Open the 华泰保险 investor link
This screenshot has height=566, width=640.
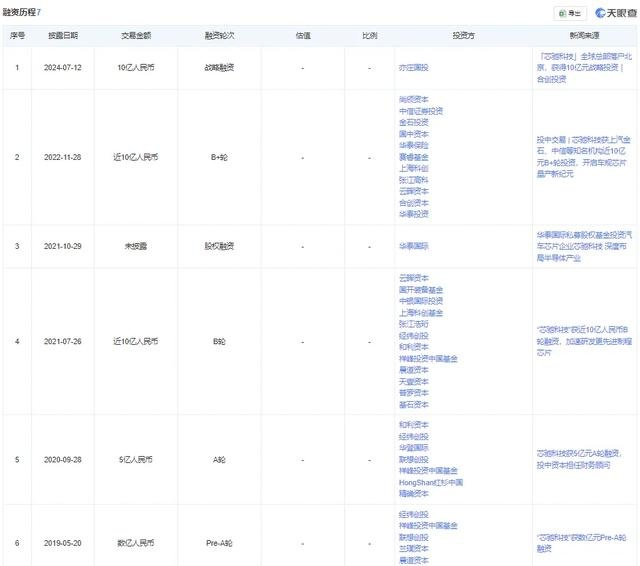[413, 145]
